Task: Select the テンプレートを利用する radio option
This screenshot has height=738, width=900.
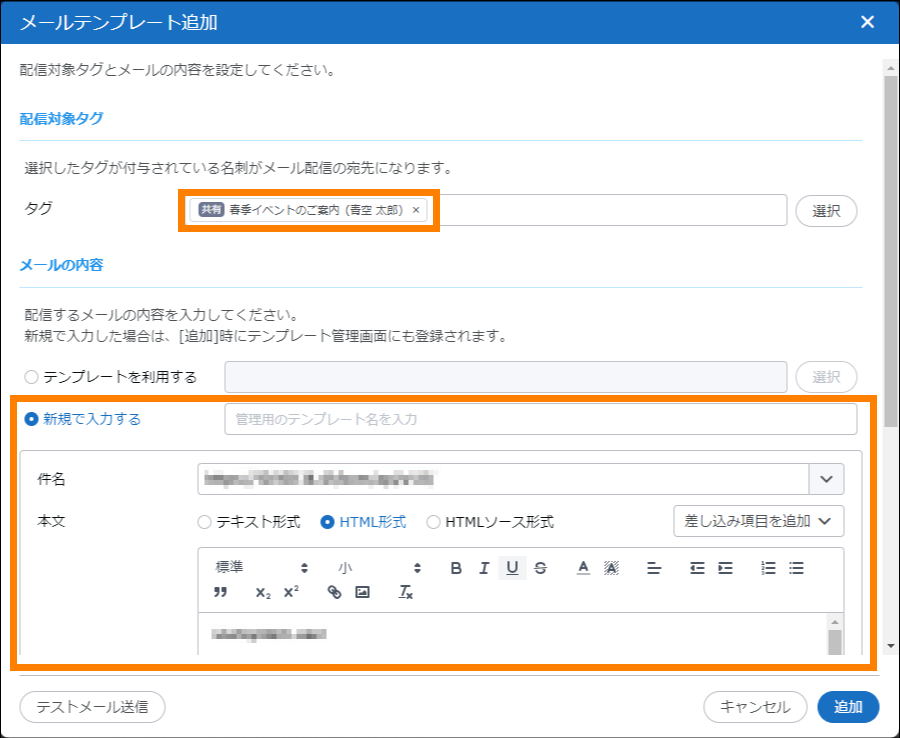Action: point(31,377)
